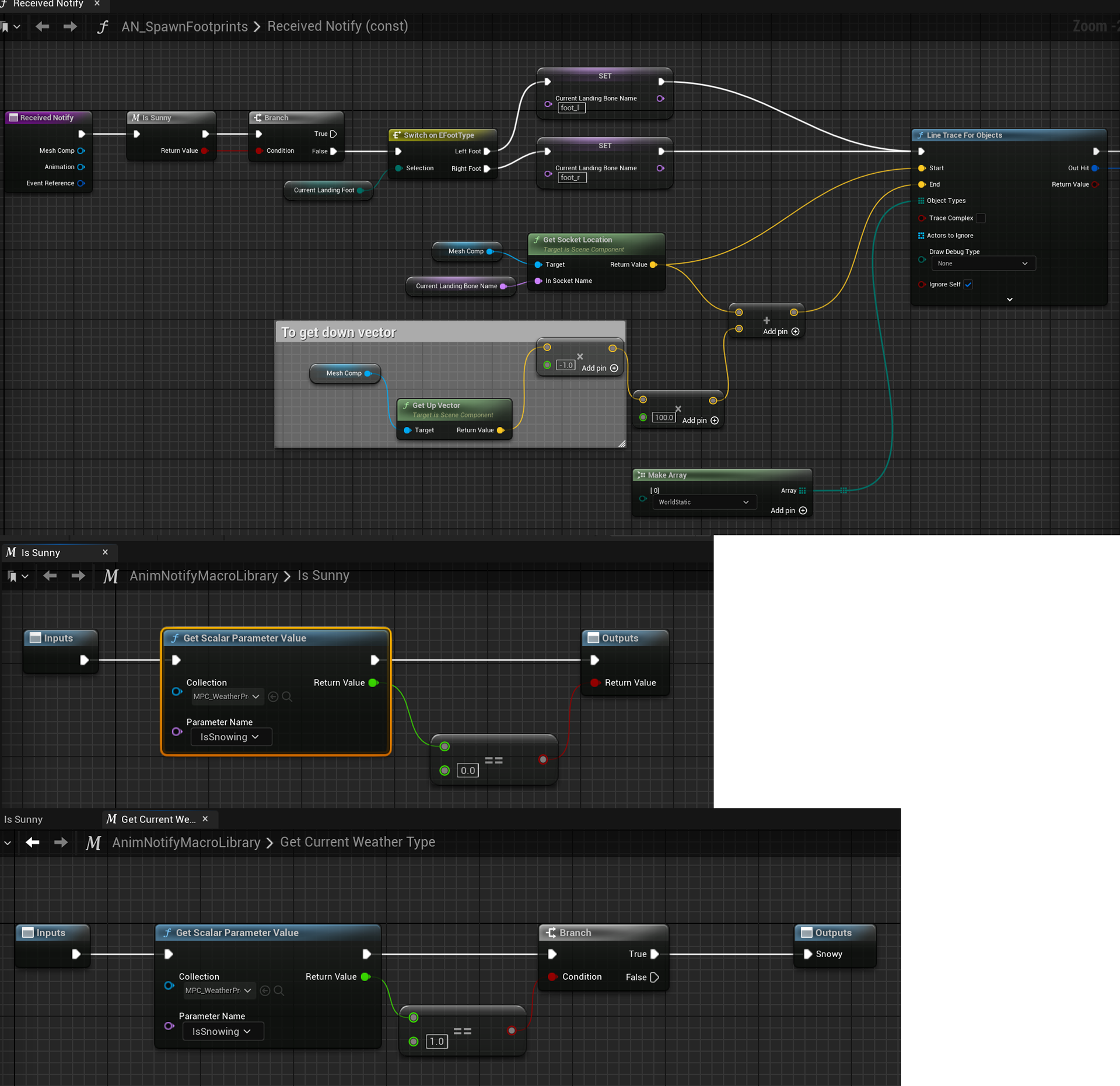Select the Received Notify event node header

pos(48,118)
